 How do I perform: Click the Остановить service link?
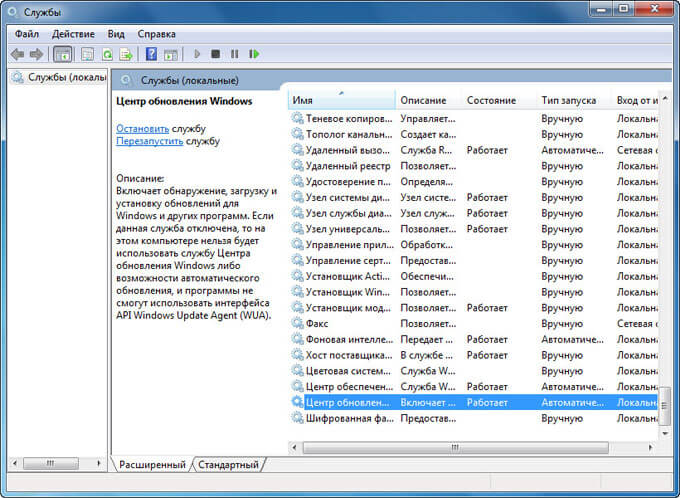pyautogui.click(x=143, y=129)
